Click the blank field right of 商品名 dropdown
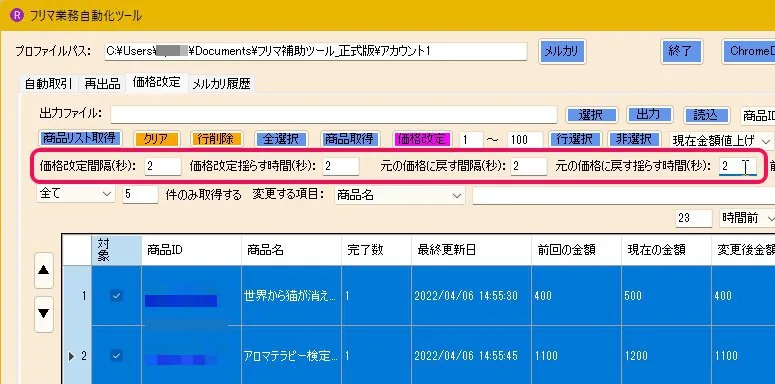 click(624, 195)
